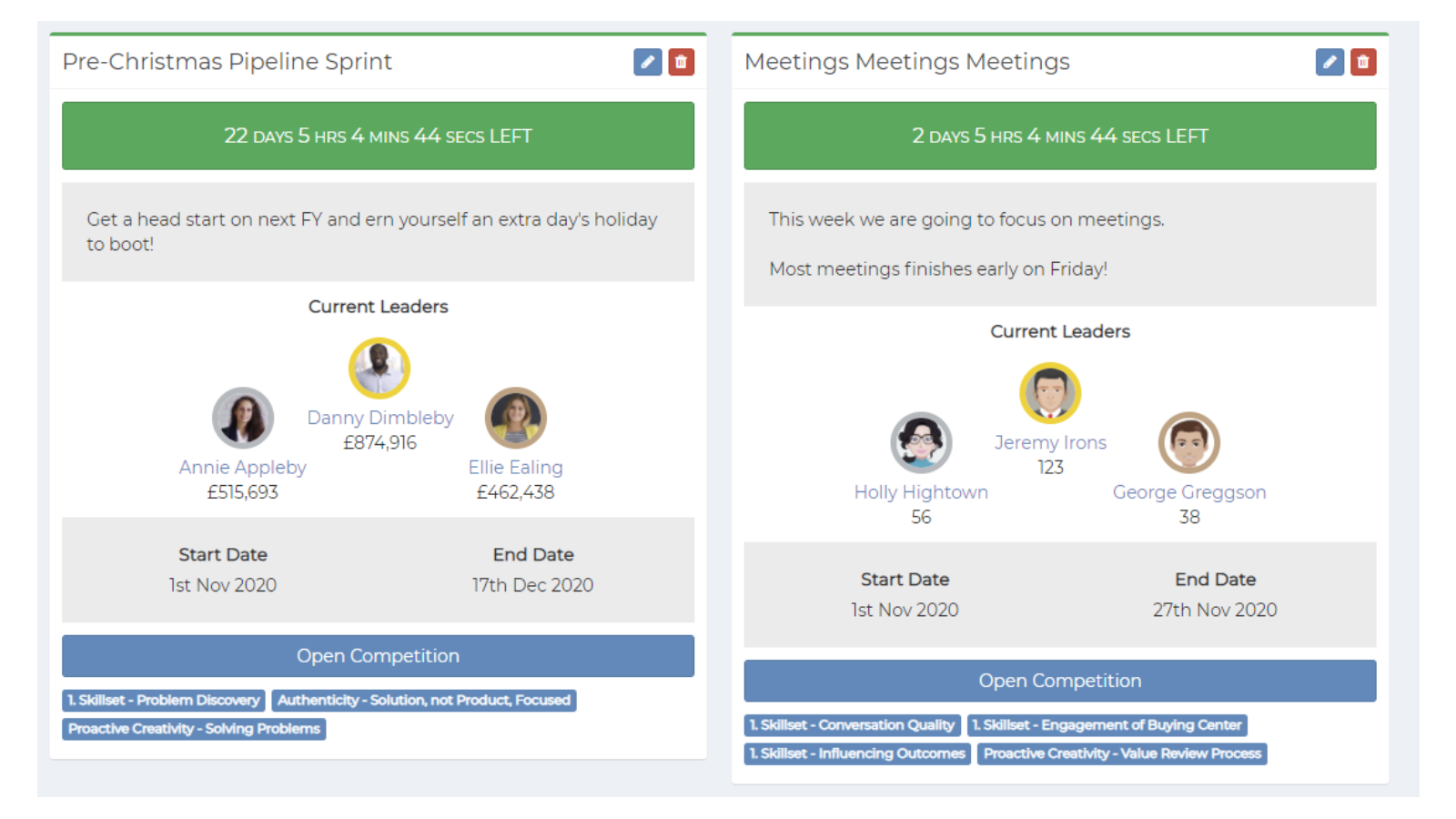The height and width of the screenshot is (819, 1456).
Task: Click the Skillset - Problem Discovery tag
Action: [x=164, y=701]
